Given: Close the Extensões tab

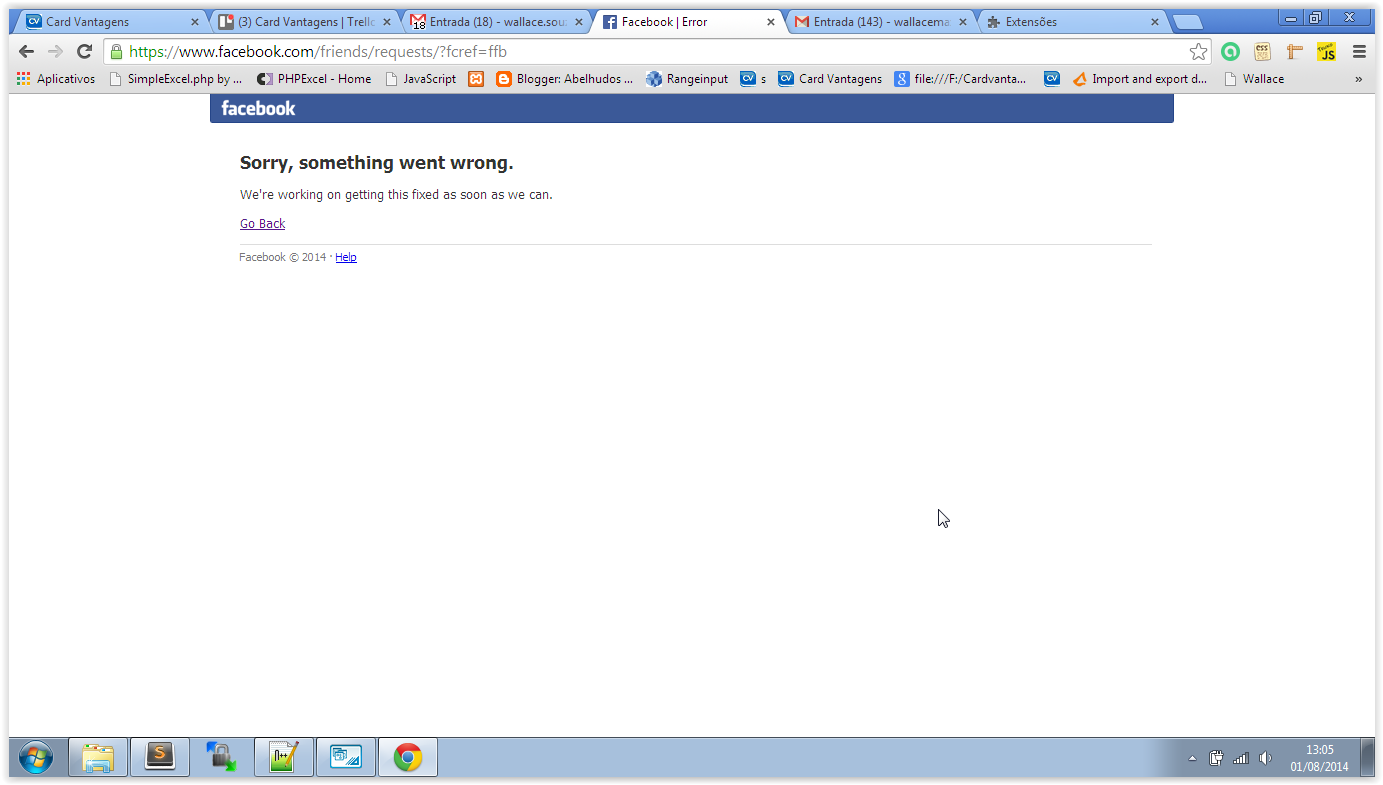Looking at the screenshot, I should coord(1154,22).
